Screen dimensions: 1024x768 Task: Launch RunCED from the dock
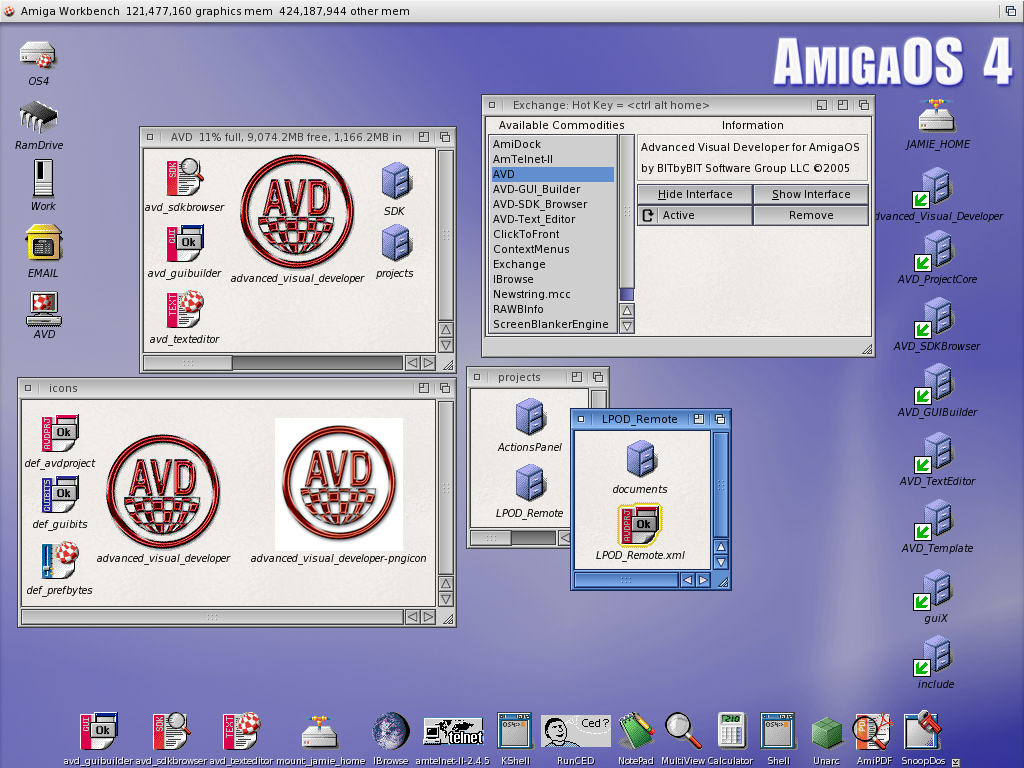pyautogui.click(x=575, y=731)
